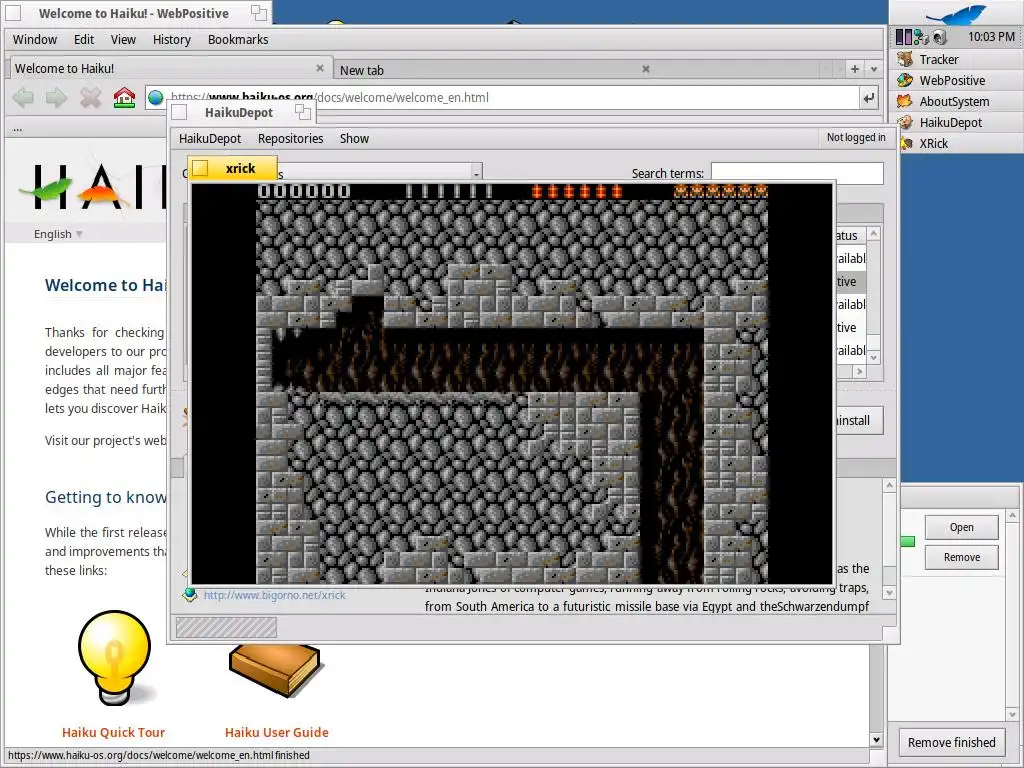The width and height of the screenshot is (1024, 768).
Task: Click the Go arrow beside URL field
Action: [869, 98]
